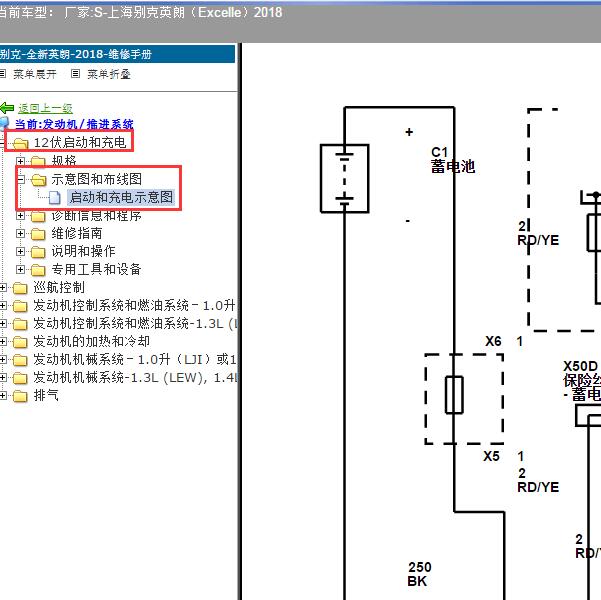Click the 说明和操作 folder icon
The width and height of the screenshot is (601, 600).
(38, 252)
